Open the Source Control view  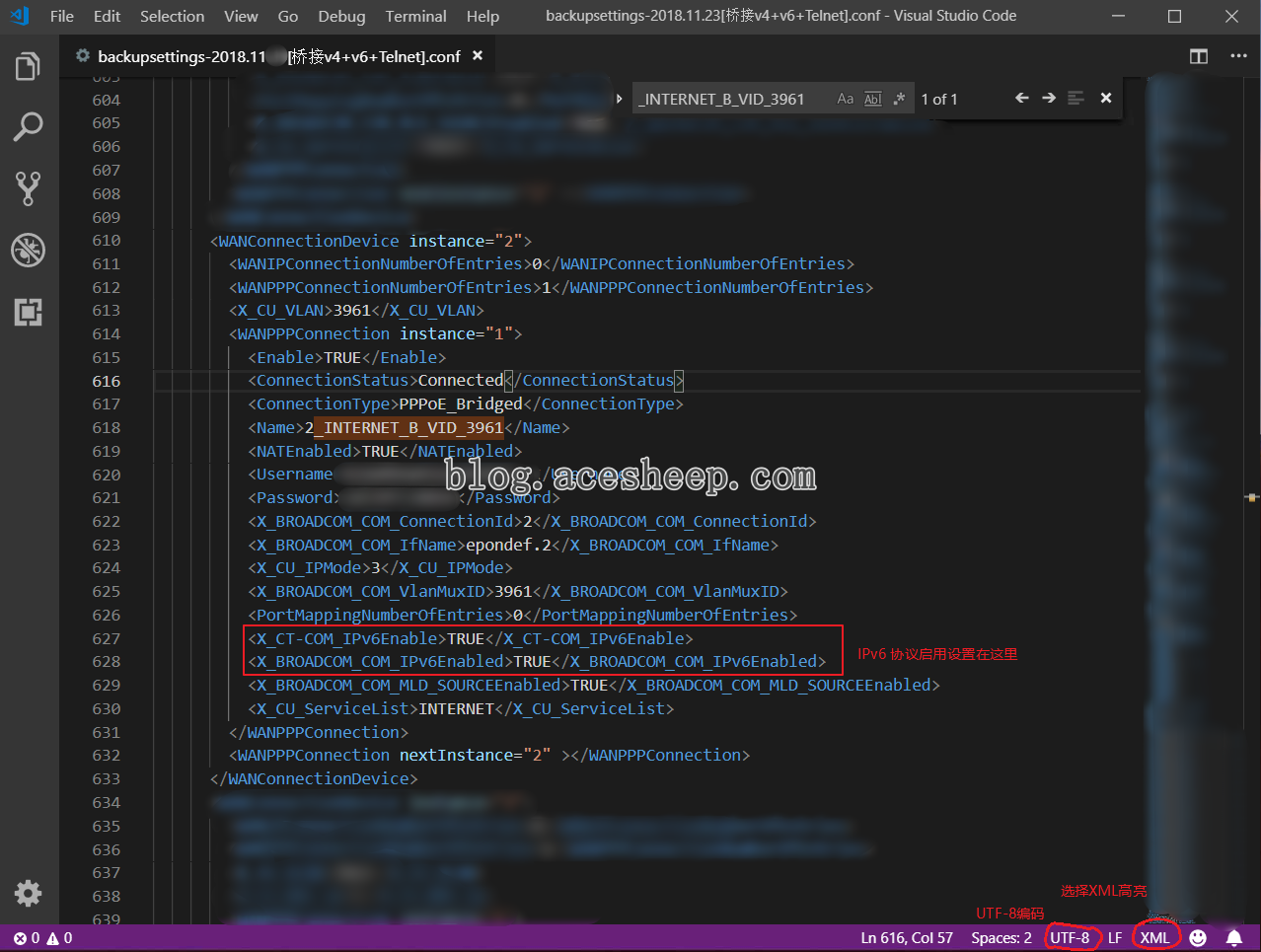(28, 188)
